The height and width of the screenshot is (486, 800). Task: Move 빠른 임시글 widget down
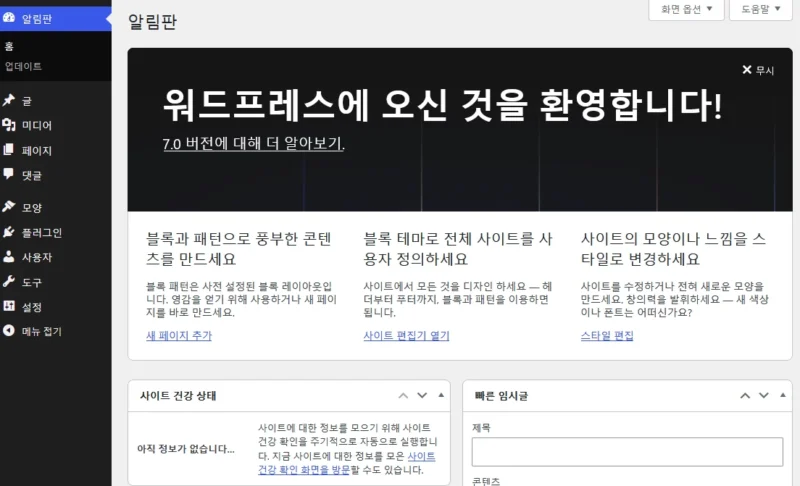click(x=764, y=395)
